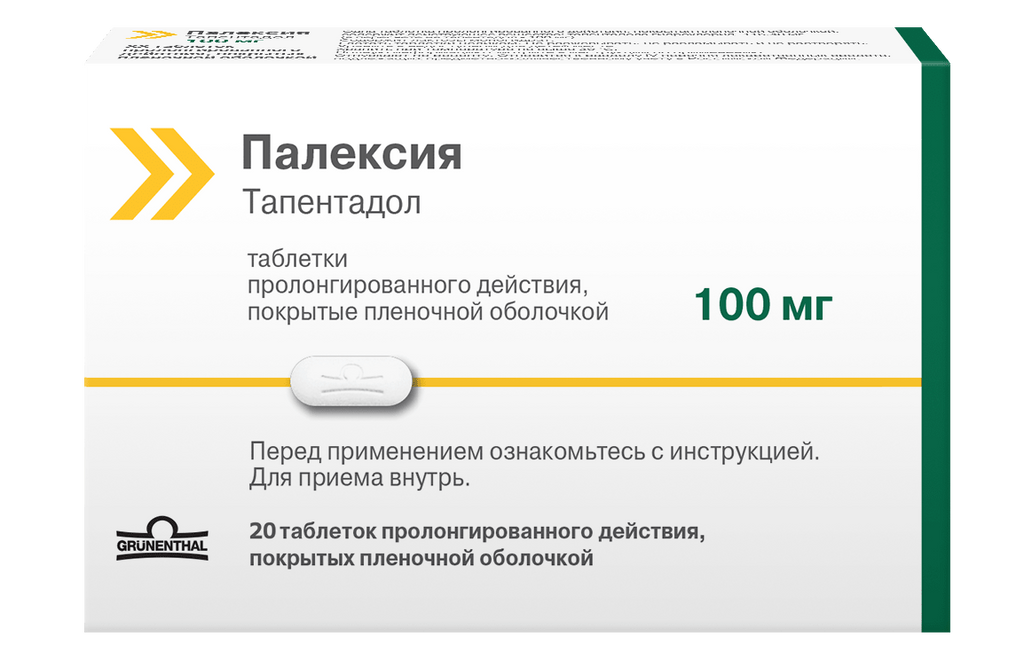Image resolution: width=1024 pixels, height=666 pixels.
Task: Click the text "Для приема внутрь."
Action: tap(360, 478)
